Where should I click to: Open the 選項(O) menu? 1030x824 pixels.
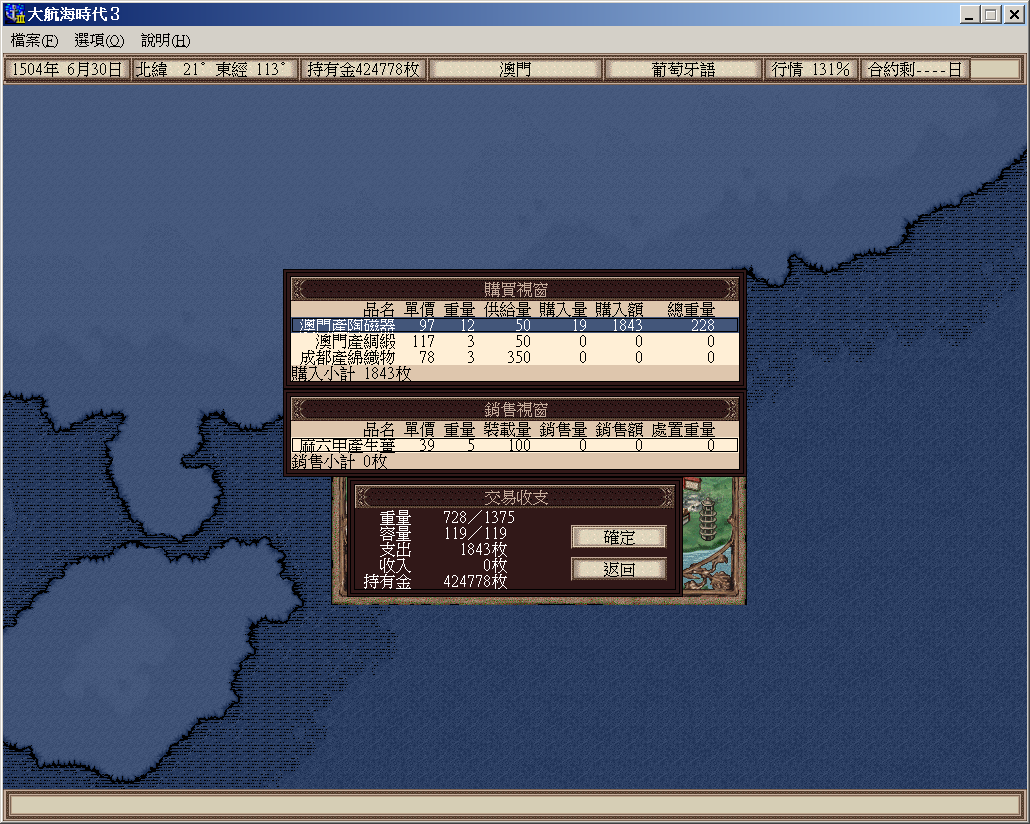coord(99,41)
